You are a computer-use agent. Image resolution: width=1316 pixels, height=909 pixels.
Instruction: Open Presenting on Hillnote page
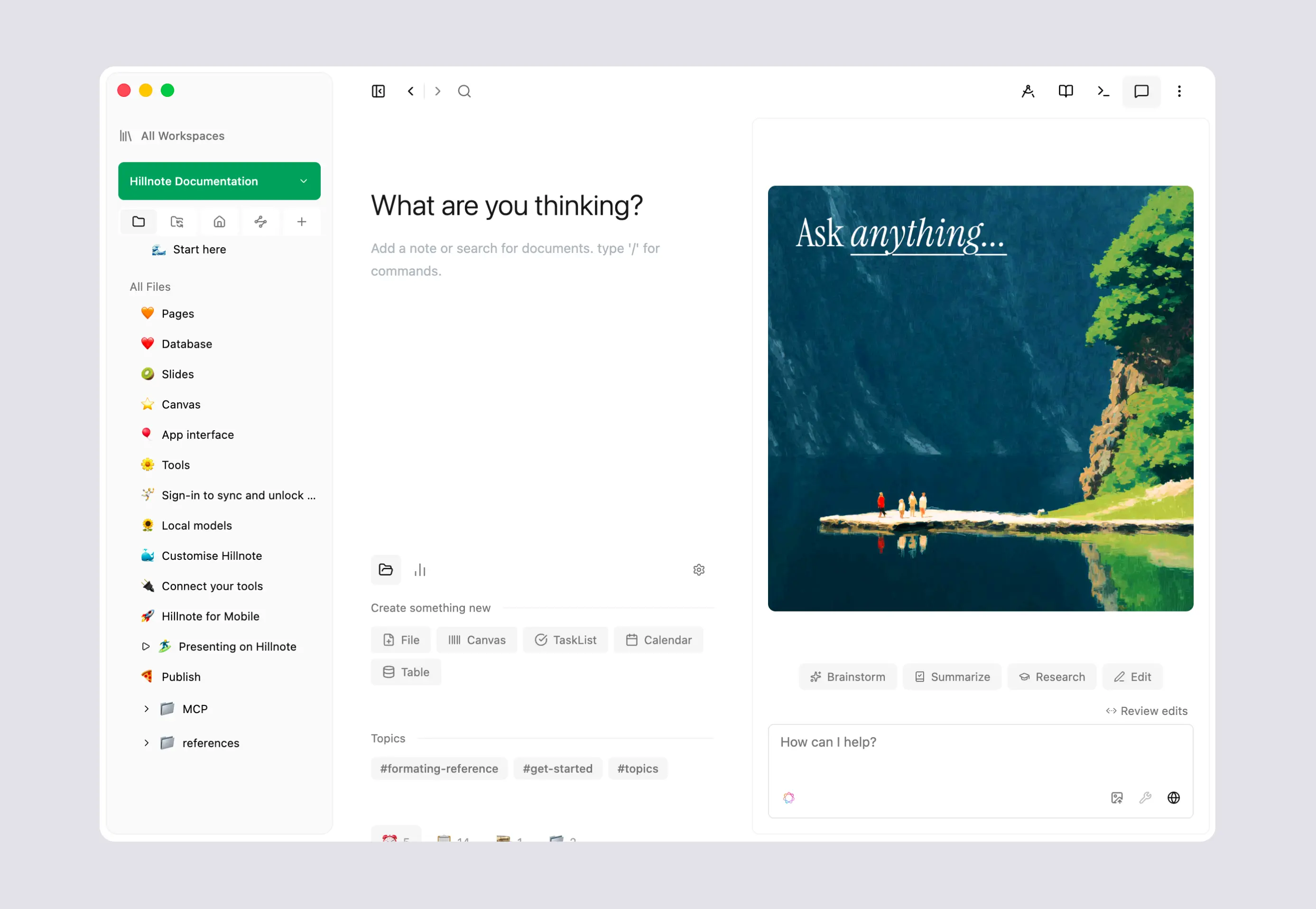[x=228, y=647]
